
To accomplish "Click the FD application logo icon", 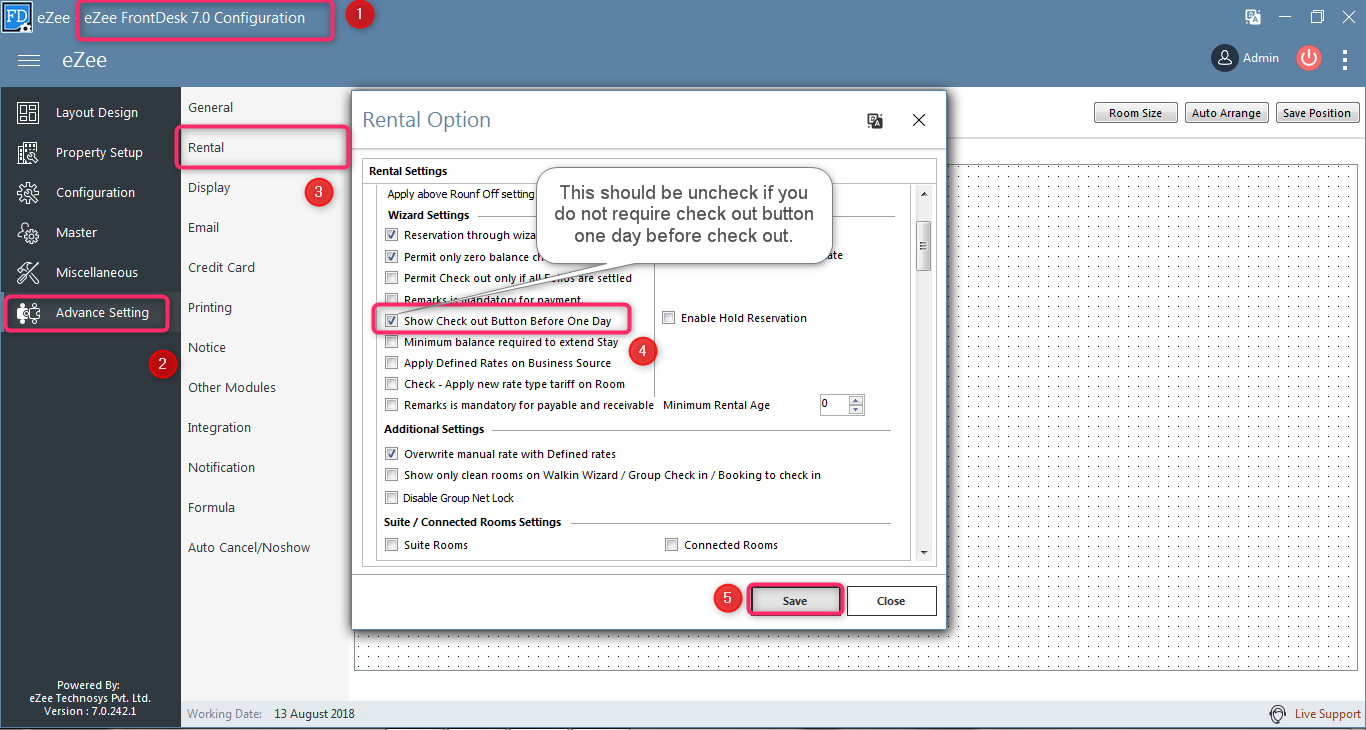I will tap(17, 17).
